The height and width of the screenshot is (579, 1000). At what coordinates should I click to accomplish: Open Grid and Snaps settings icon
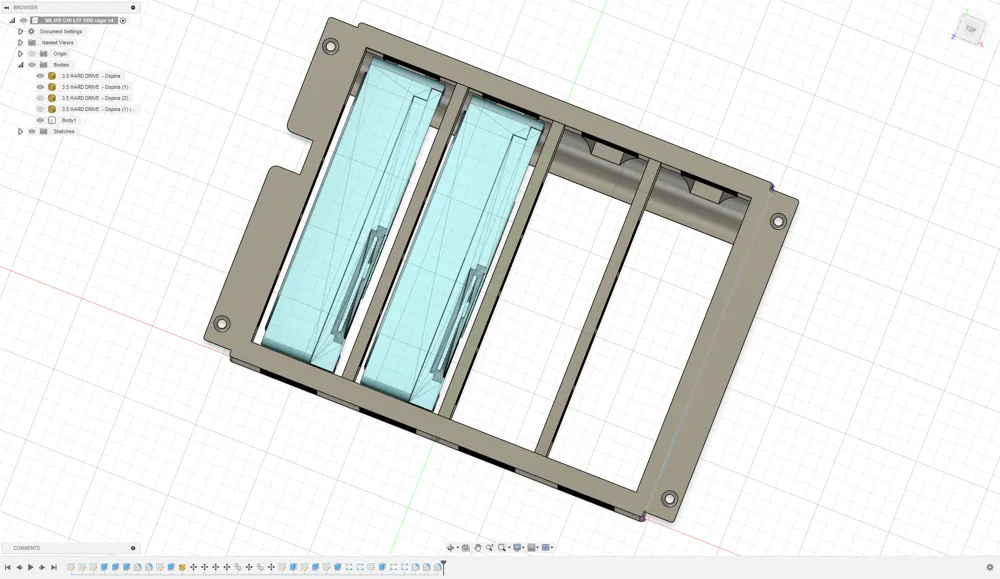(531, 547)
